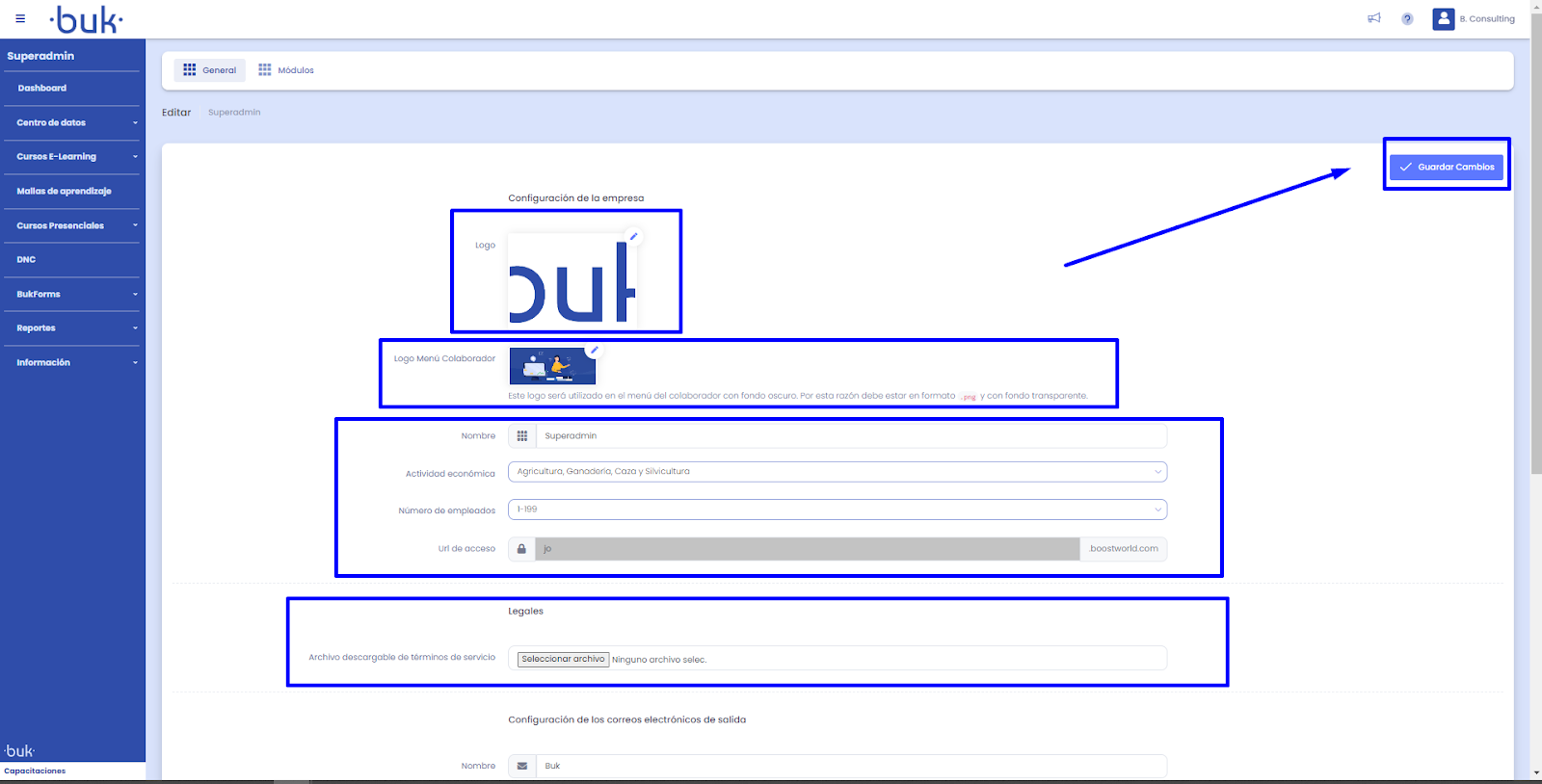This screenshot has width=1542, height=784.
Task: Click the Guardar Cambios button
Action: [1446, 167]
